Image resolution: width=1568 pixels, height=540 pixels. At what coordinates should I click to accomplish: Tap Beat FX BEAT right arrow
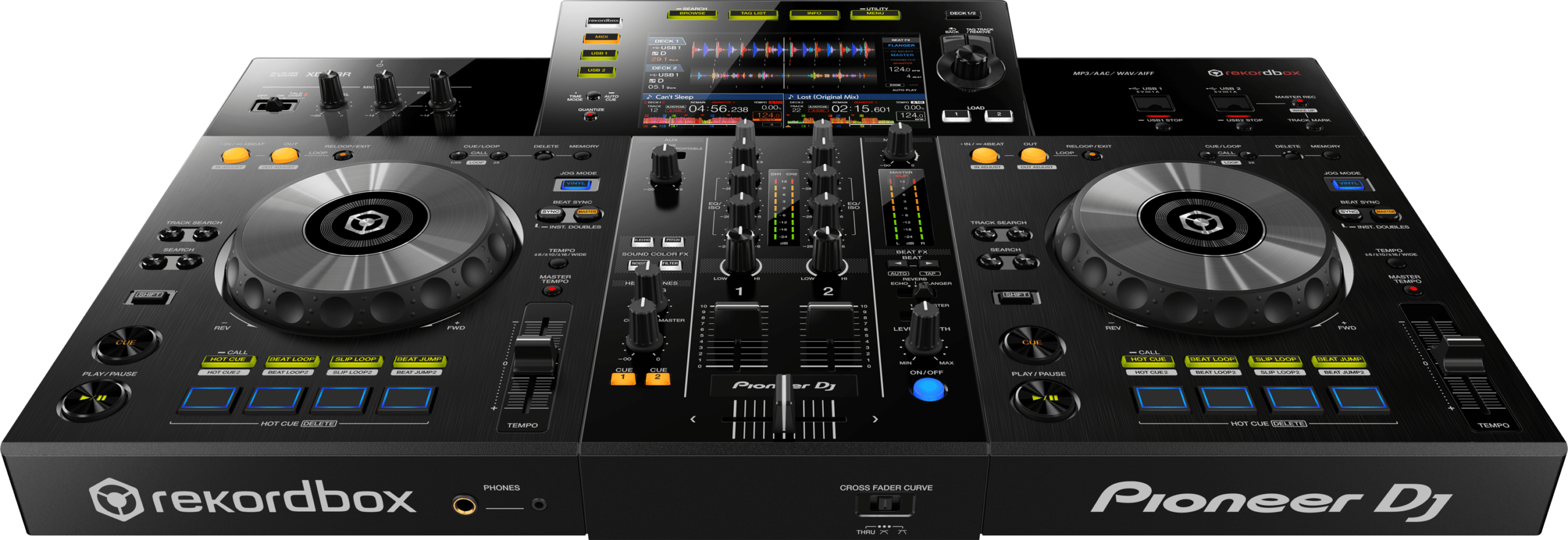pos(929,264)
